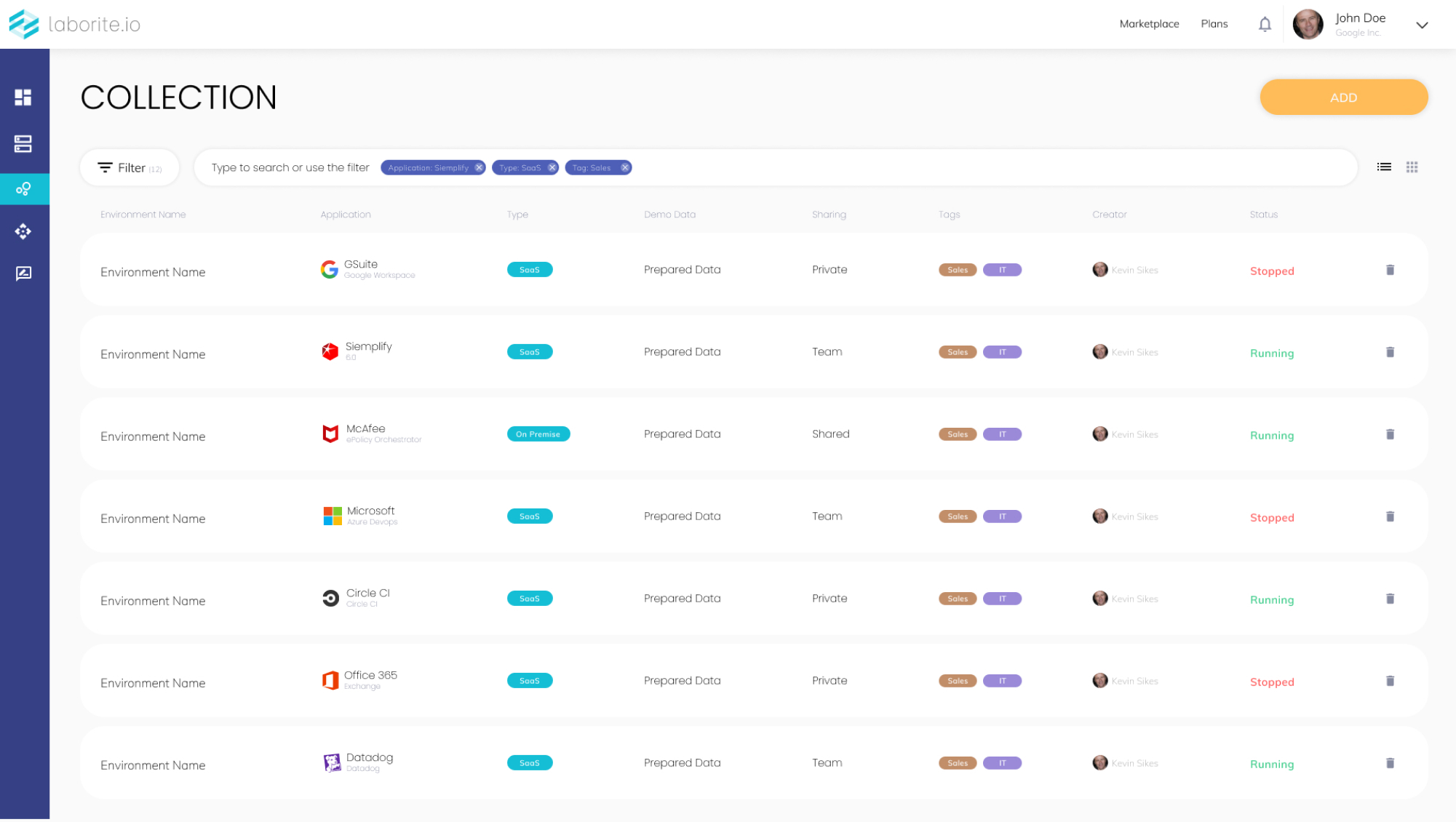The height and width of the screenshot is (822, 1456).
Task: Switch to grid view layout
Action: tap(1412, 167)
